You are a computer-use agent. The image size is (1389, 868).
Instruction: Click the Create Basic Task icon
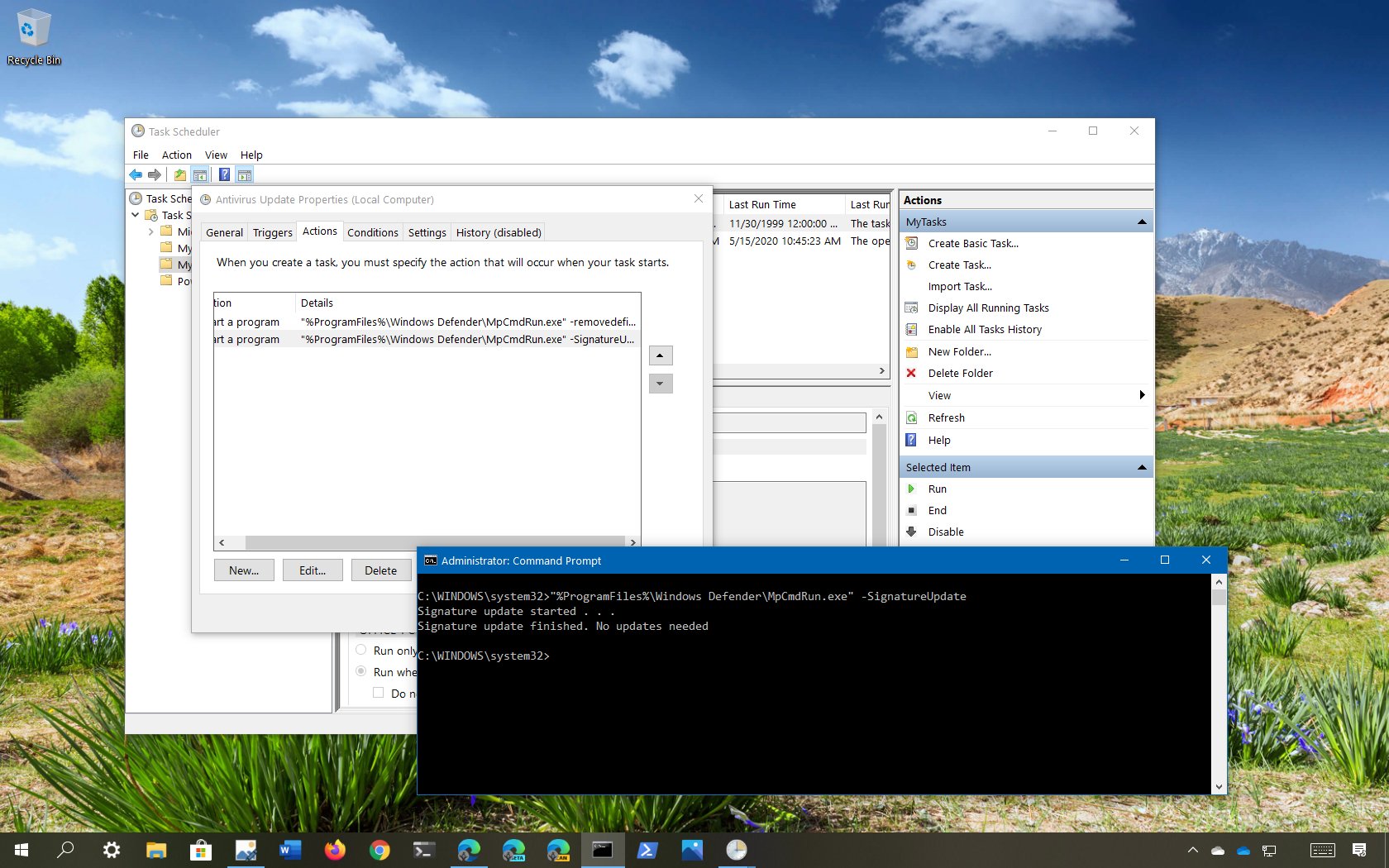[x=911, y=243]
